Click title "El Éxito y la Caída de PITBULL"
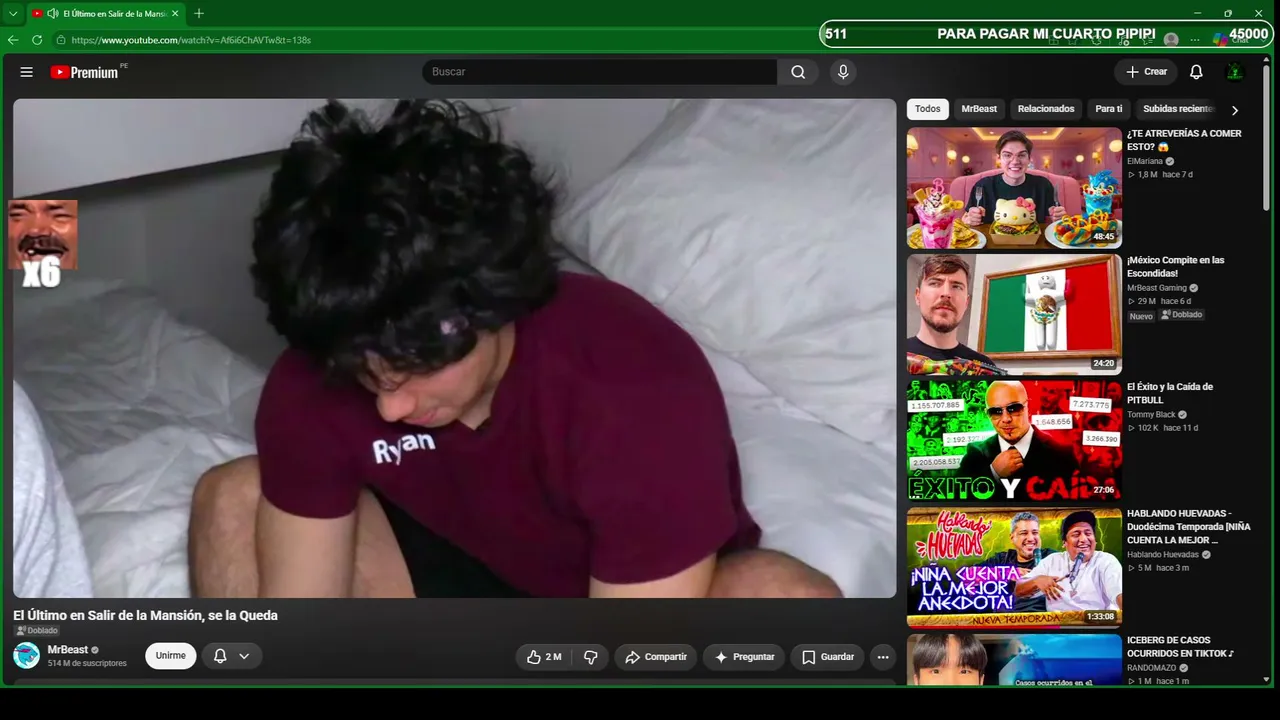 coord(1170,394)
